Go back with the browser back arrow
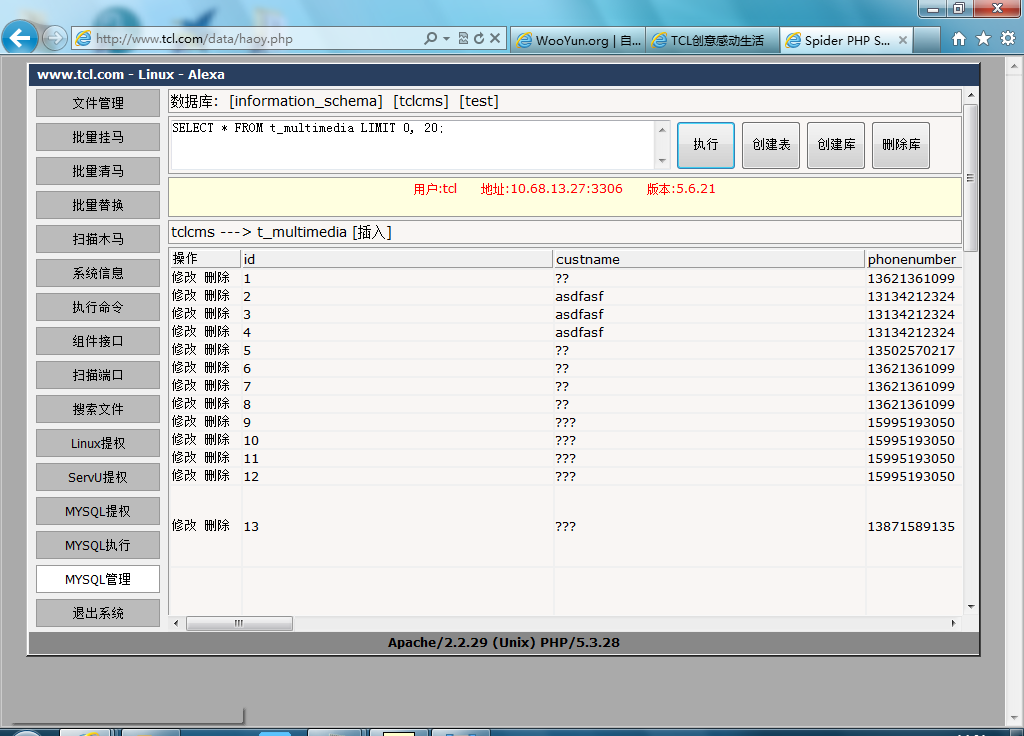1024x736 pixels. pyautogui.click(x=20, y=38)
